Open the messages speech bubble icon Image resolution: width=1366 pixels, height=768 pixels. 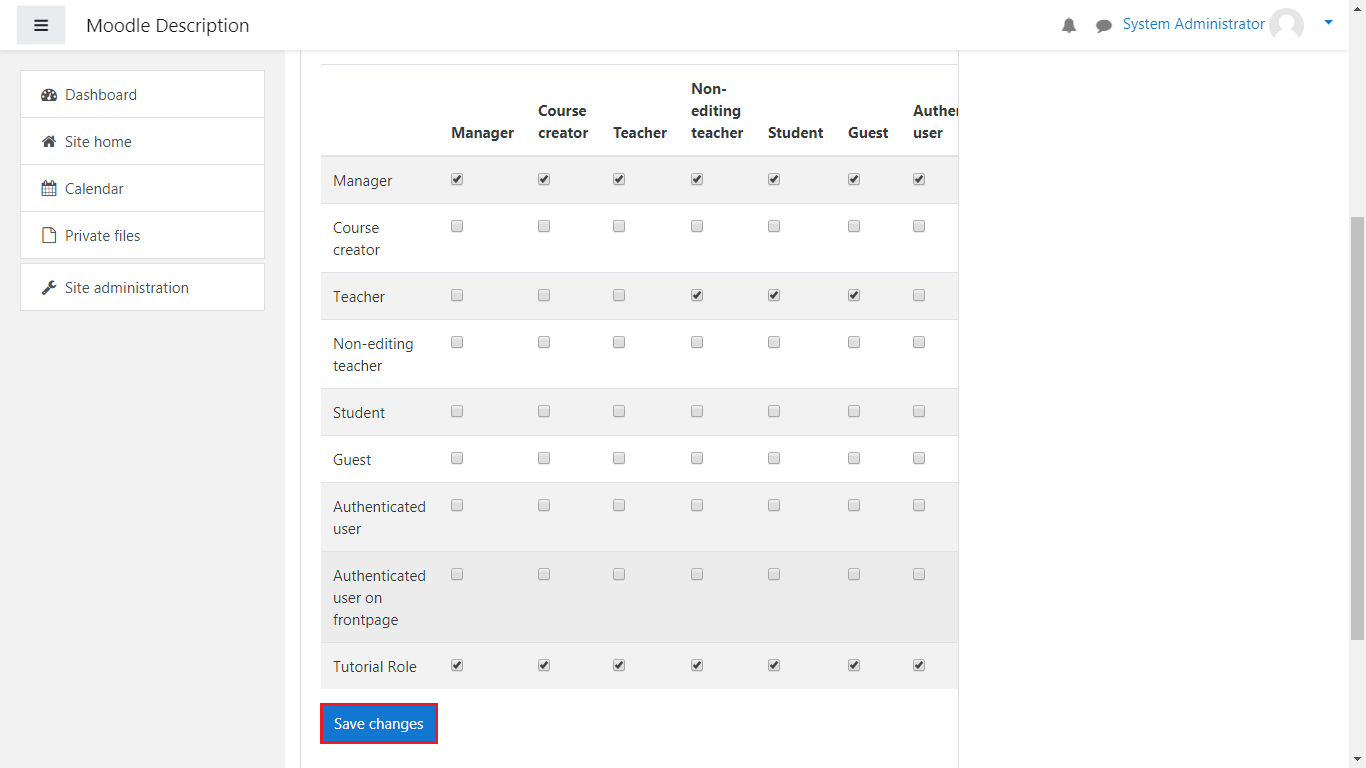point(1104,26)
